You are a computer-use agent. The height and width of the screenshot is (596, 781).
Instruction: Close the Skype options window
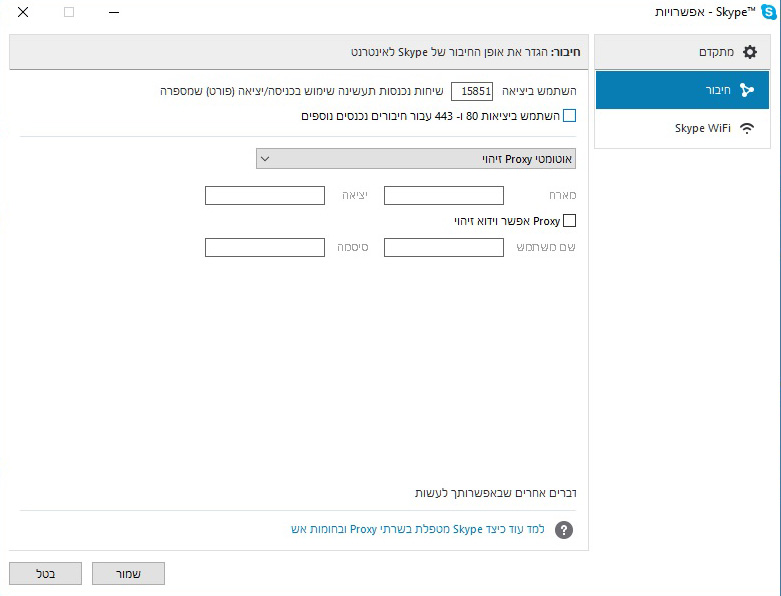click(23, 12)
